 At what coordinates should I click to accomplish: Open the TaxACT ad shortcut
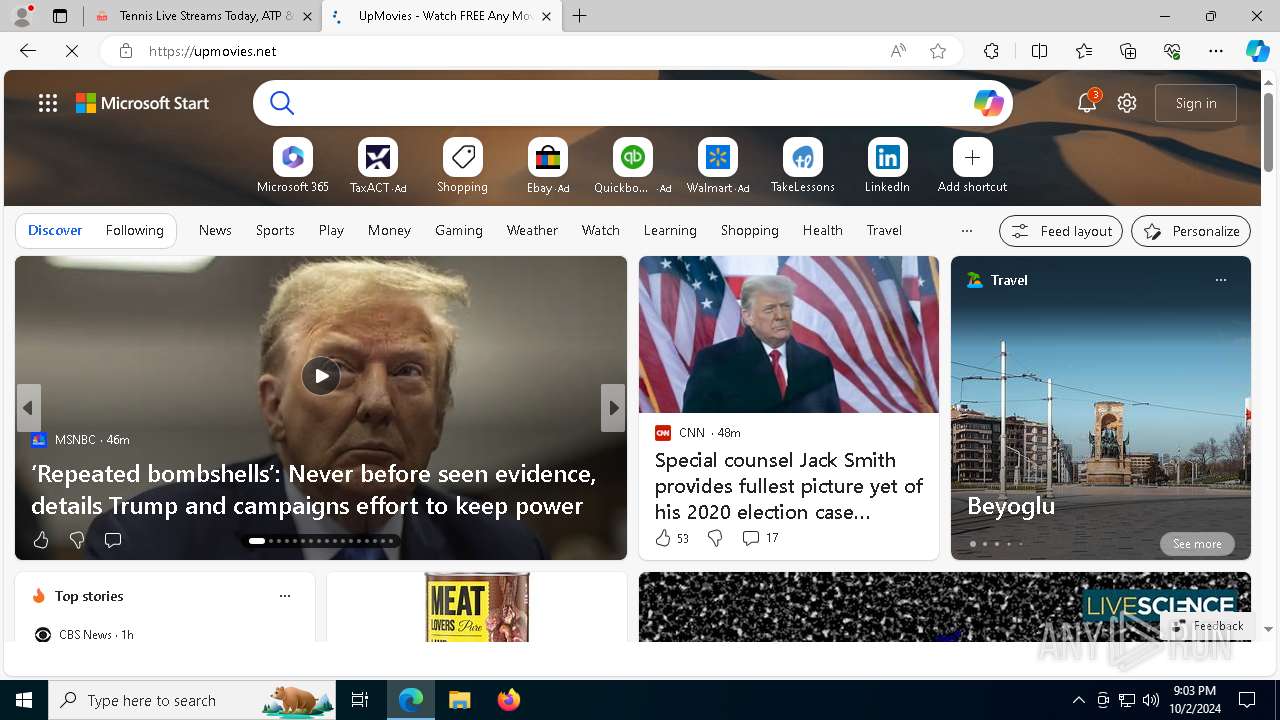click(378, 166)
